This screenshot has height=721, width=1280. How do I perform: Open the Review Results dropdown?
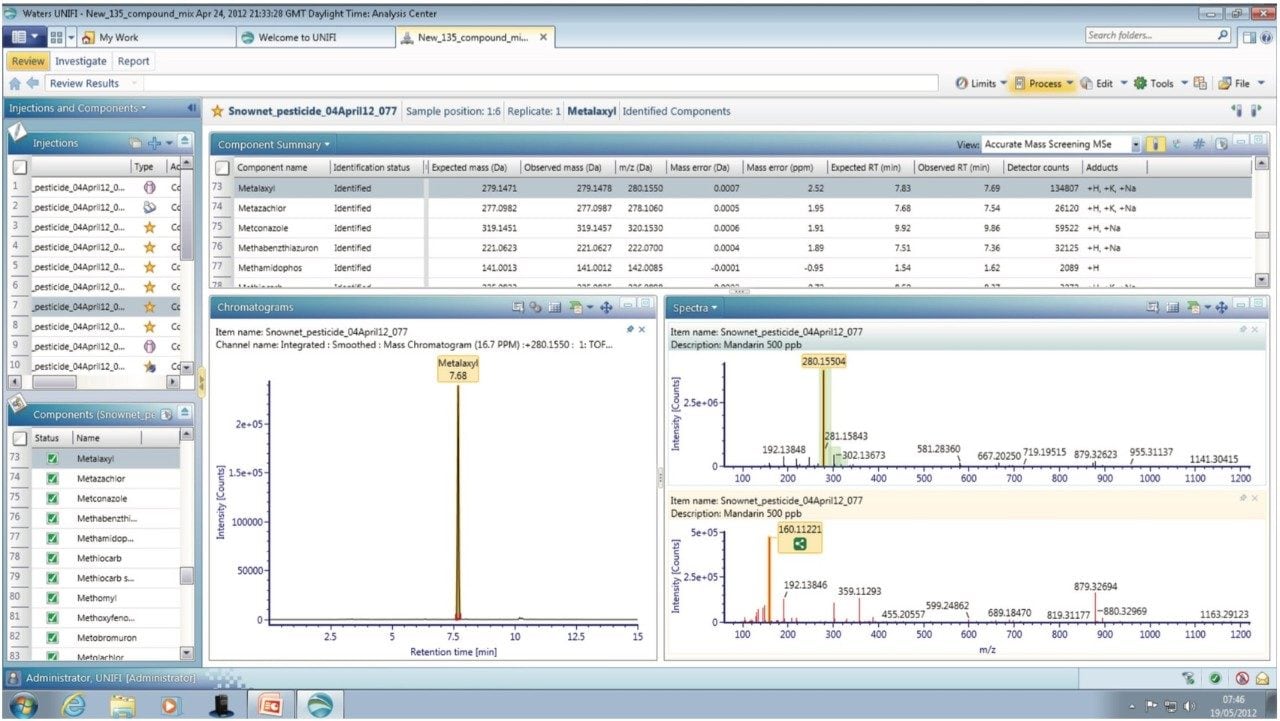point(94,84)
